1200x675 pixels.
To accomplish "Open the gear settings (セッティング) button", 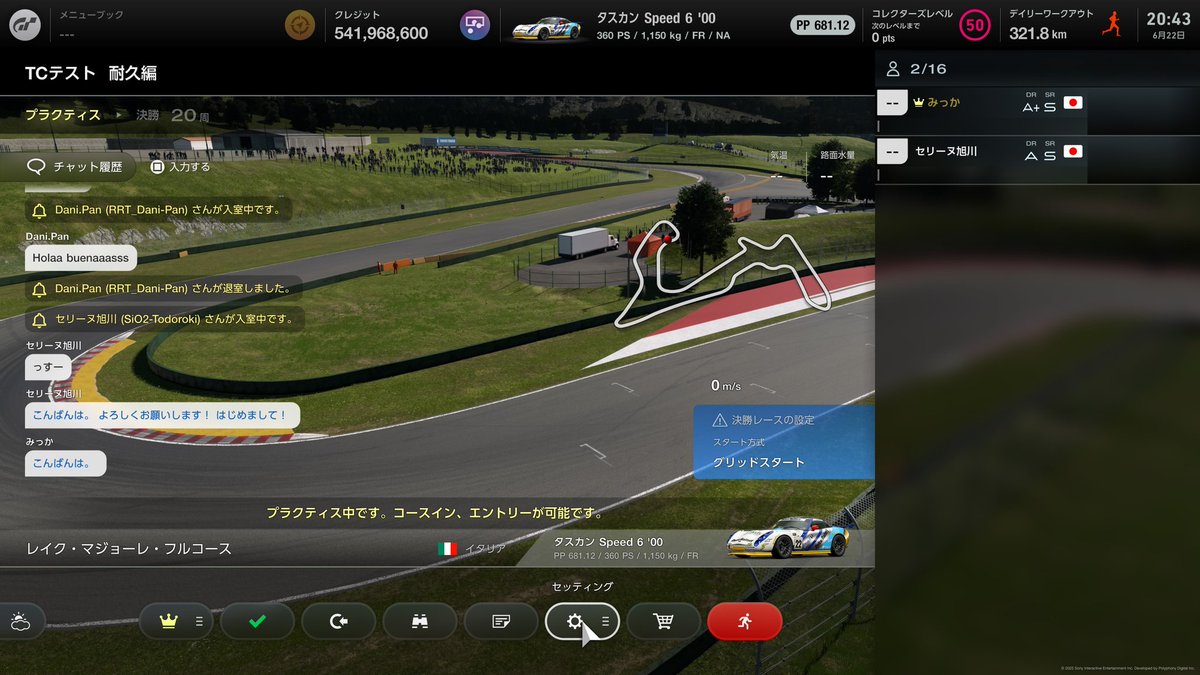I will (x=582, y=621).
